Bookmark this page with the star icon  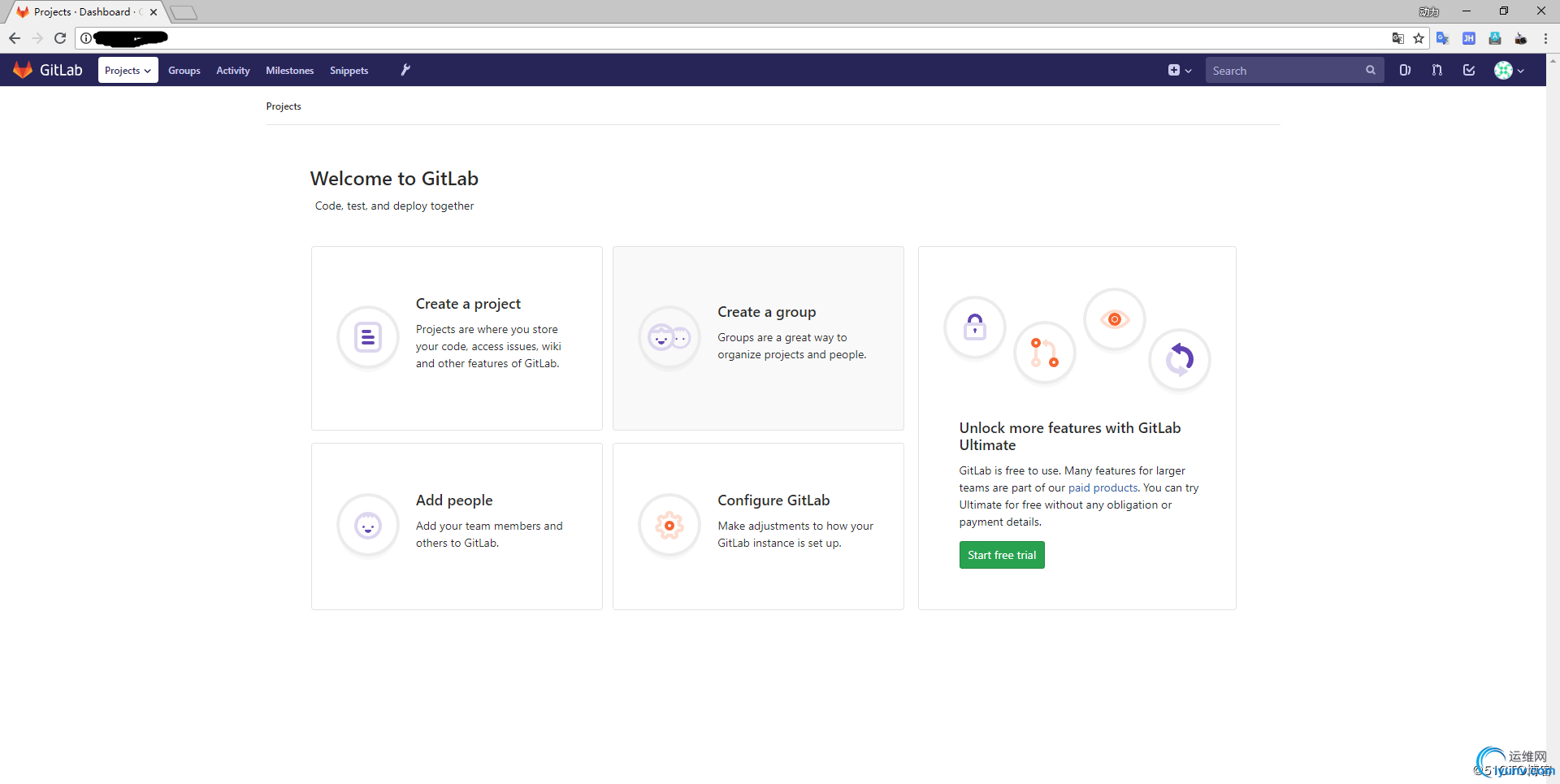[x=1419, y=38]
